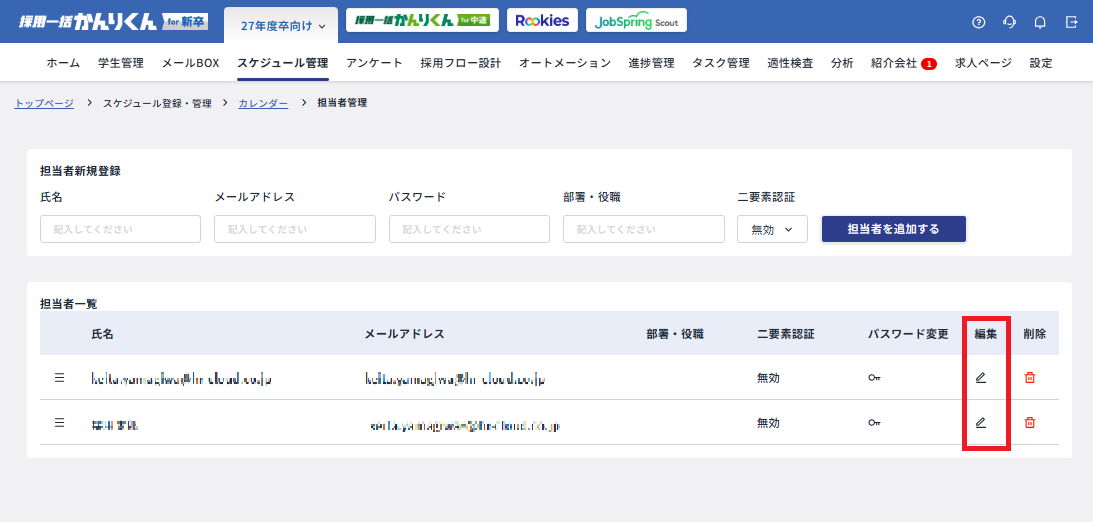Click the パスワード input field
The image size is (1093, 522).
469,229
